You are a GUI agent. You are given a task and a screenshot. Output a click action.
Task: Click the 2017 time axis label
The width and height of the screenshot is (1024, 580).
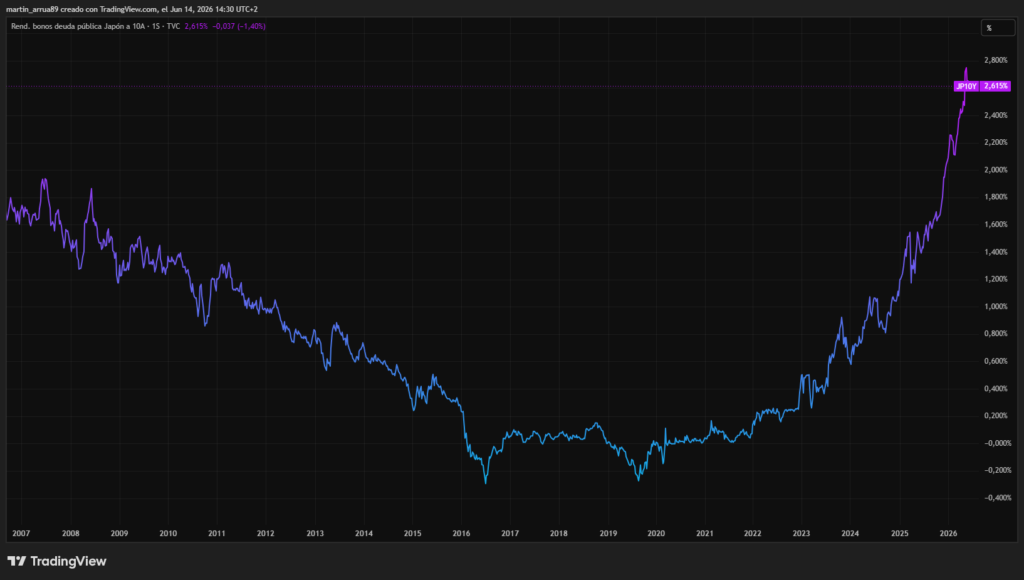coord(510,534)
